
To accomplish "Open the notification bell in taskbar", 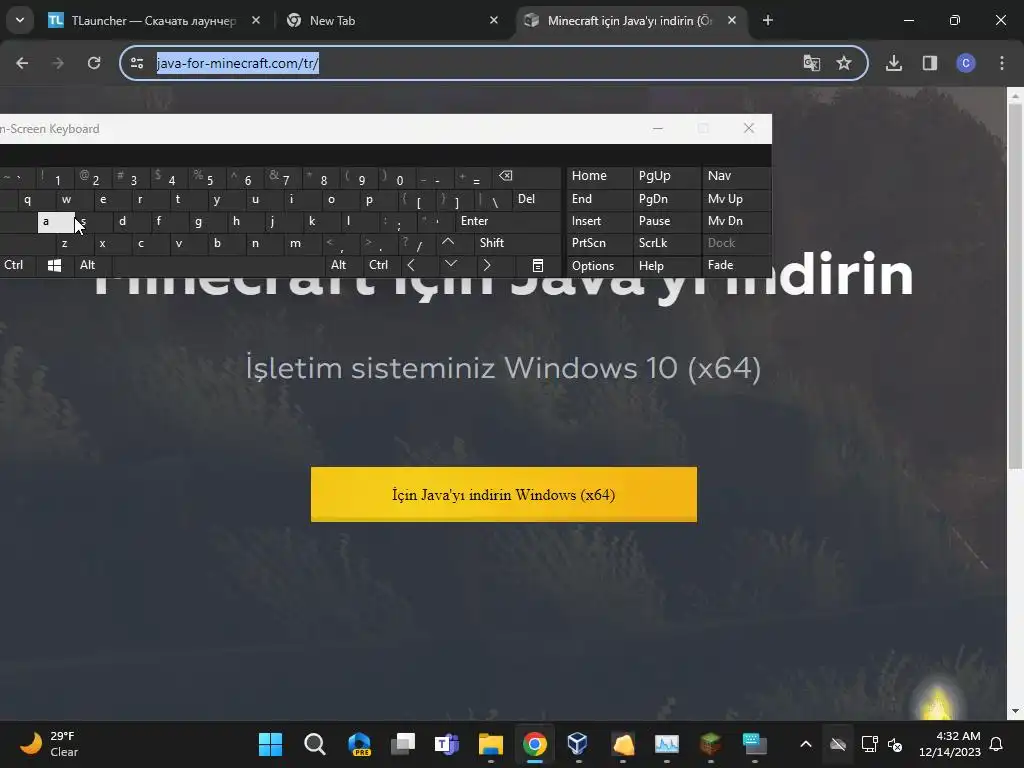I will (997, 744).
